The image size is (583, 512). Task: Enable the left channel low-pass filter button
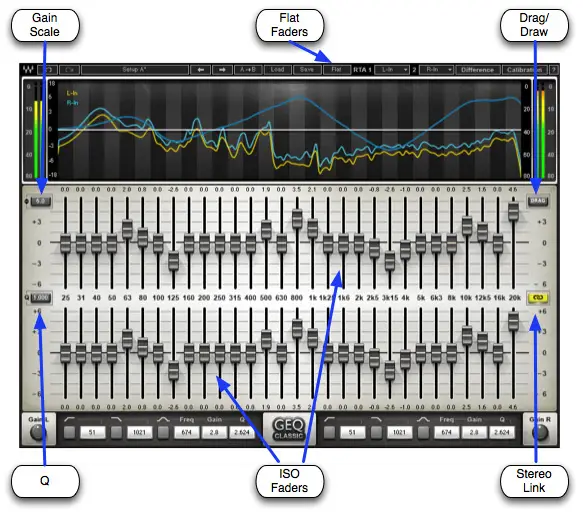point(116,432)
